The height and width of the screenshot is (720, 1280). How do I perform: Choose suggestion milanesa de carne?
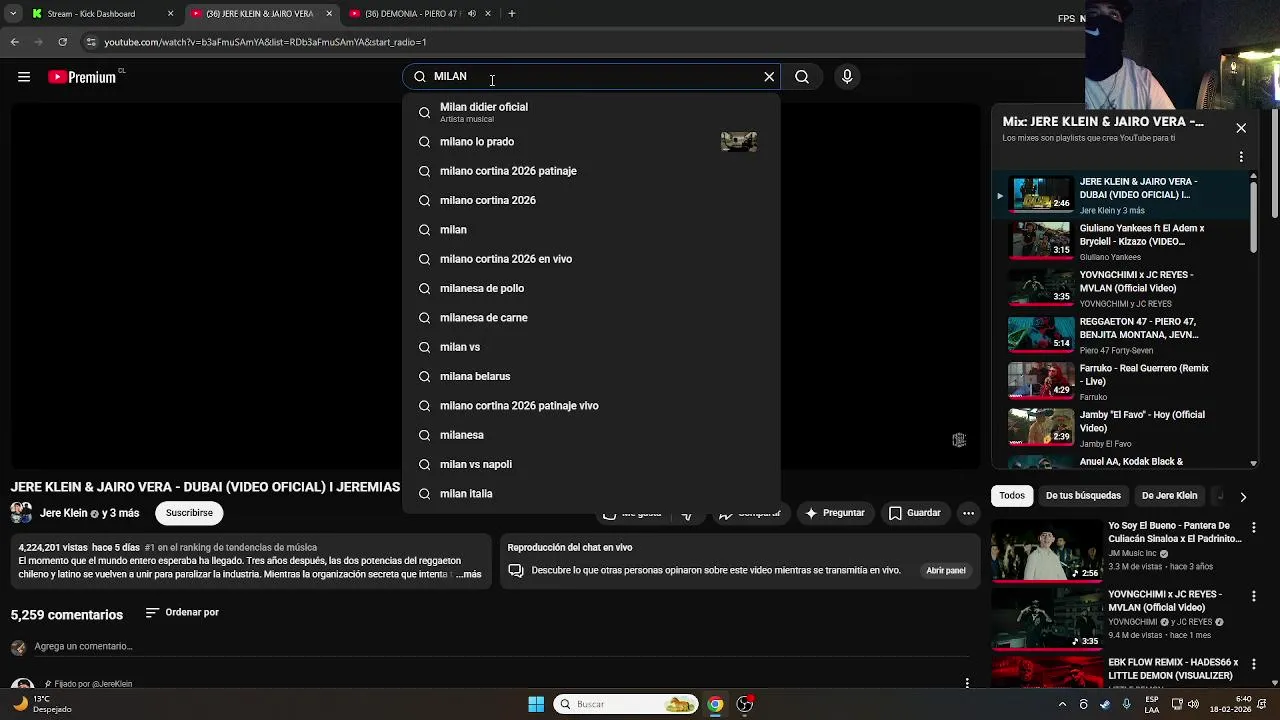click(x=591, y=318)
